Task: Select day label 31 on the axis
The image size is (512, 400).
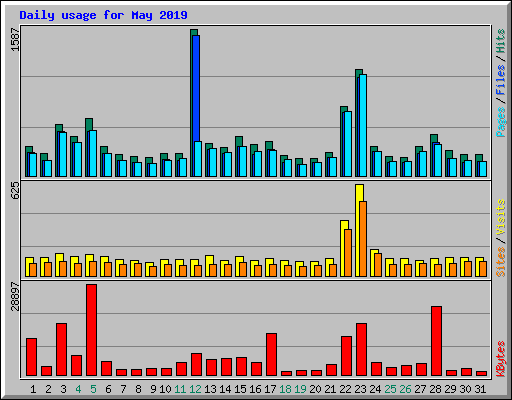Action: [x=480, y=389]
